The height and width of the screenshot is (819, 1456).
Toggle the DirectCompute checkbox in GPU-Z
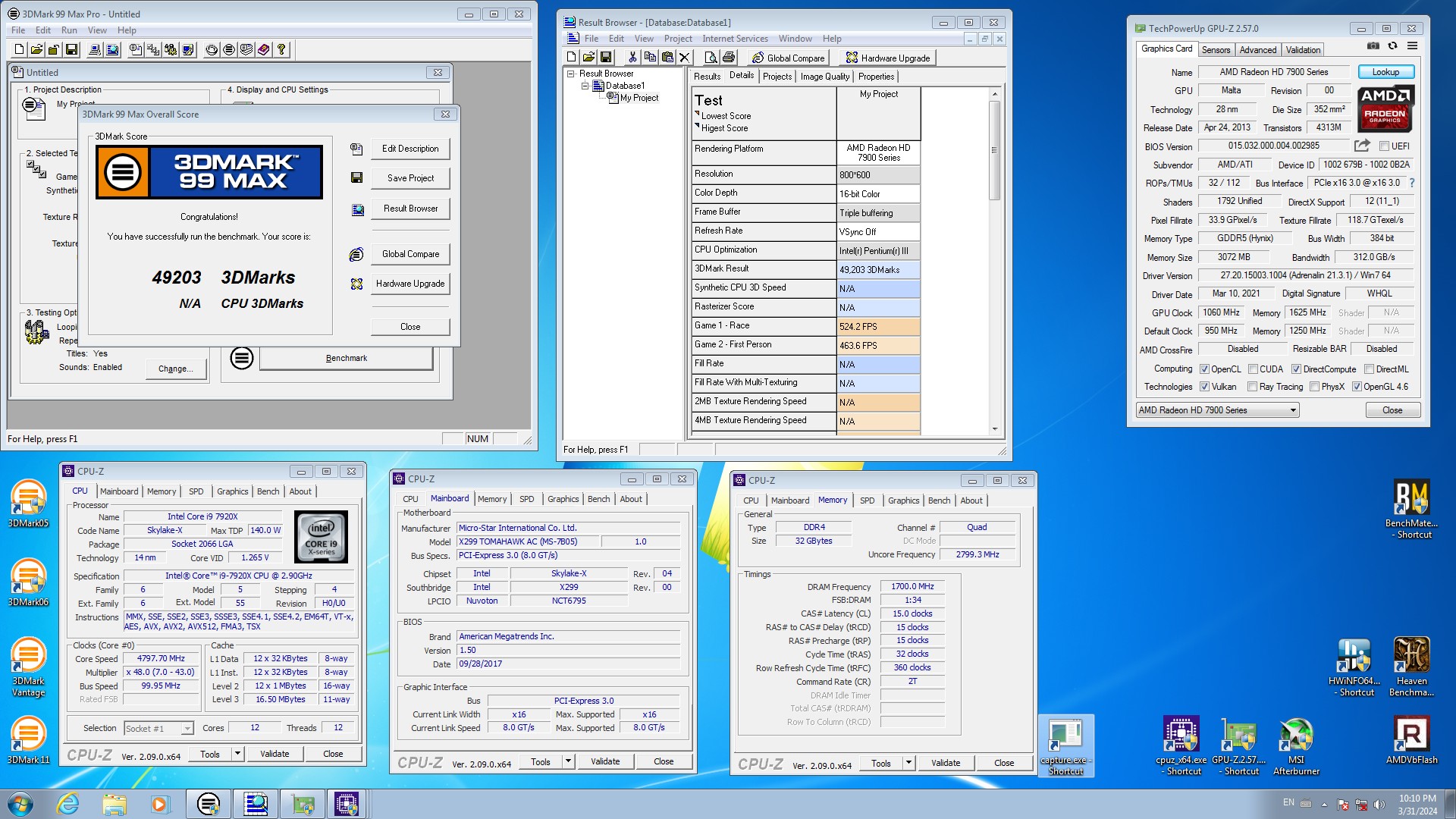click(1296, 369)
